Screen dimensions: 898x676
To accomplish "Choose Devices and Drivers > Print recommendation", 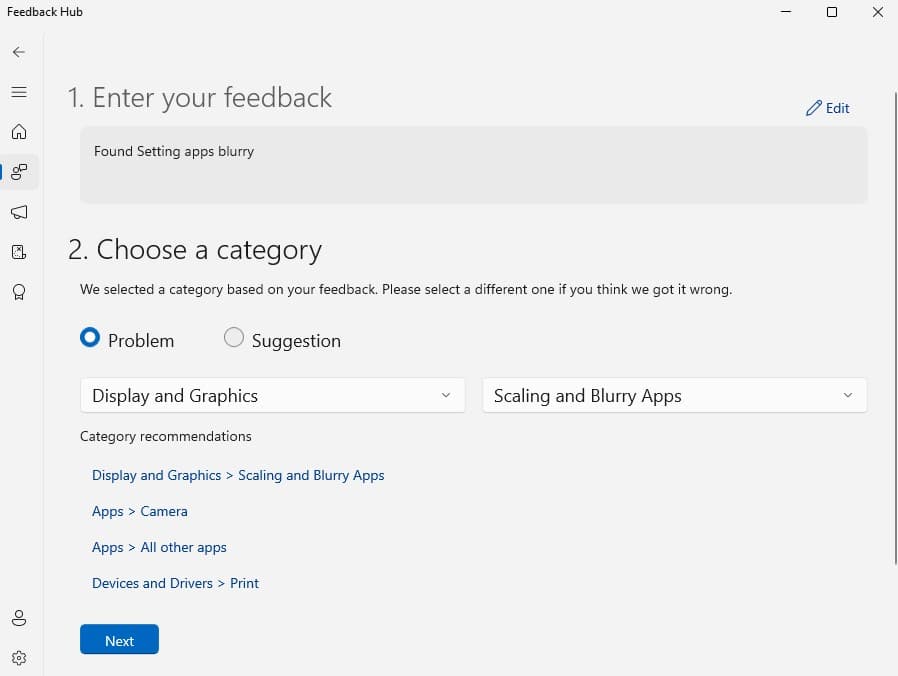I will (175, 583).
